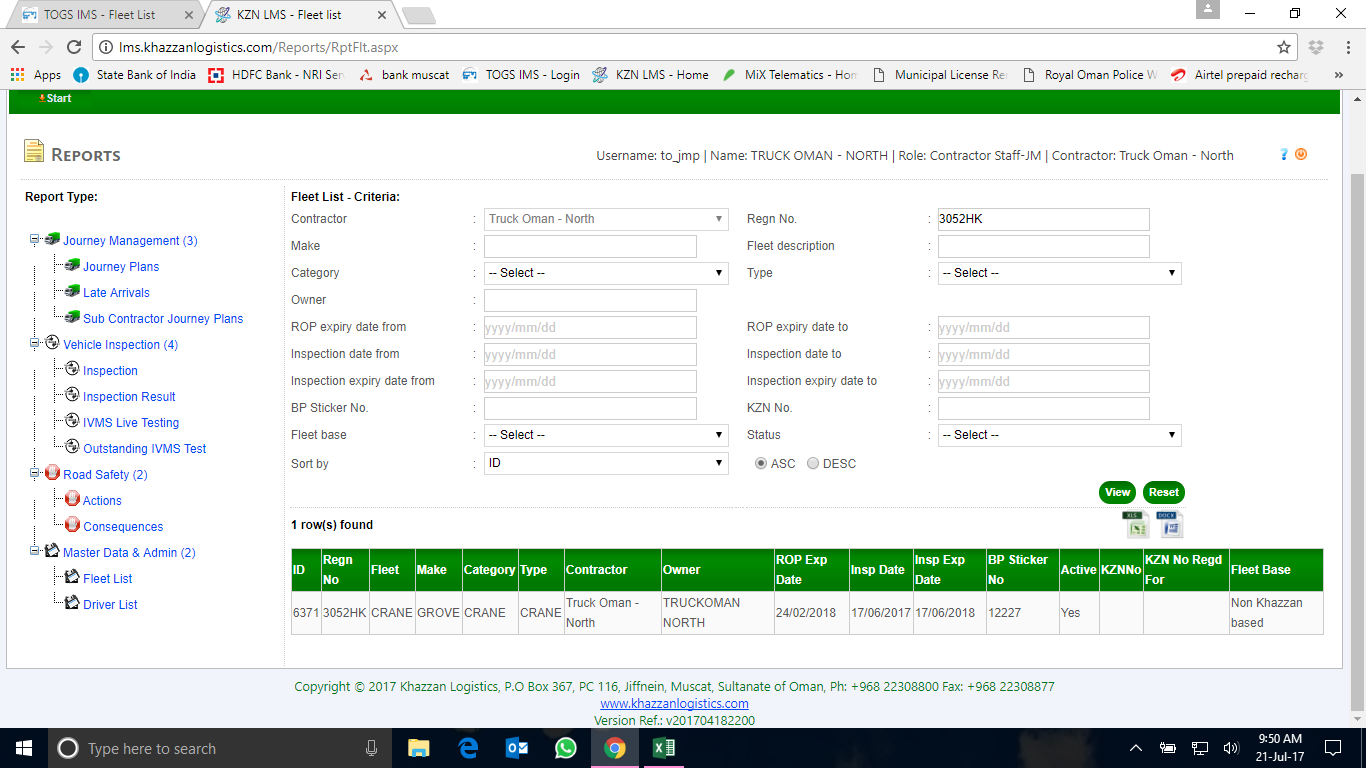Click the blue help question mark icon
This screenshot has height=768, width=1366.
click(x=1284, y=154)
